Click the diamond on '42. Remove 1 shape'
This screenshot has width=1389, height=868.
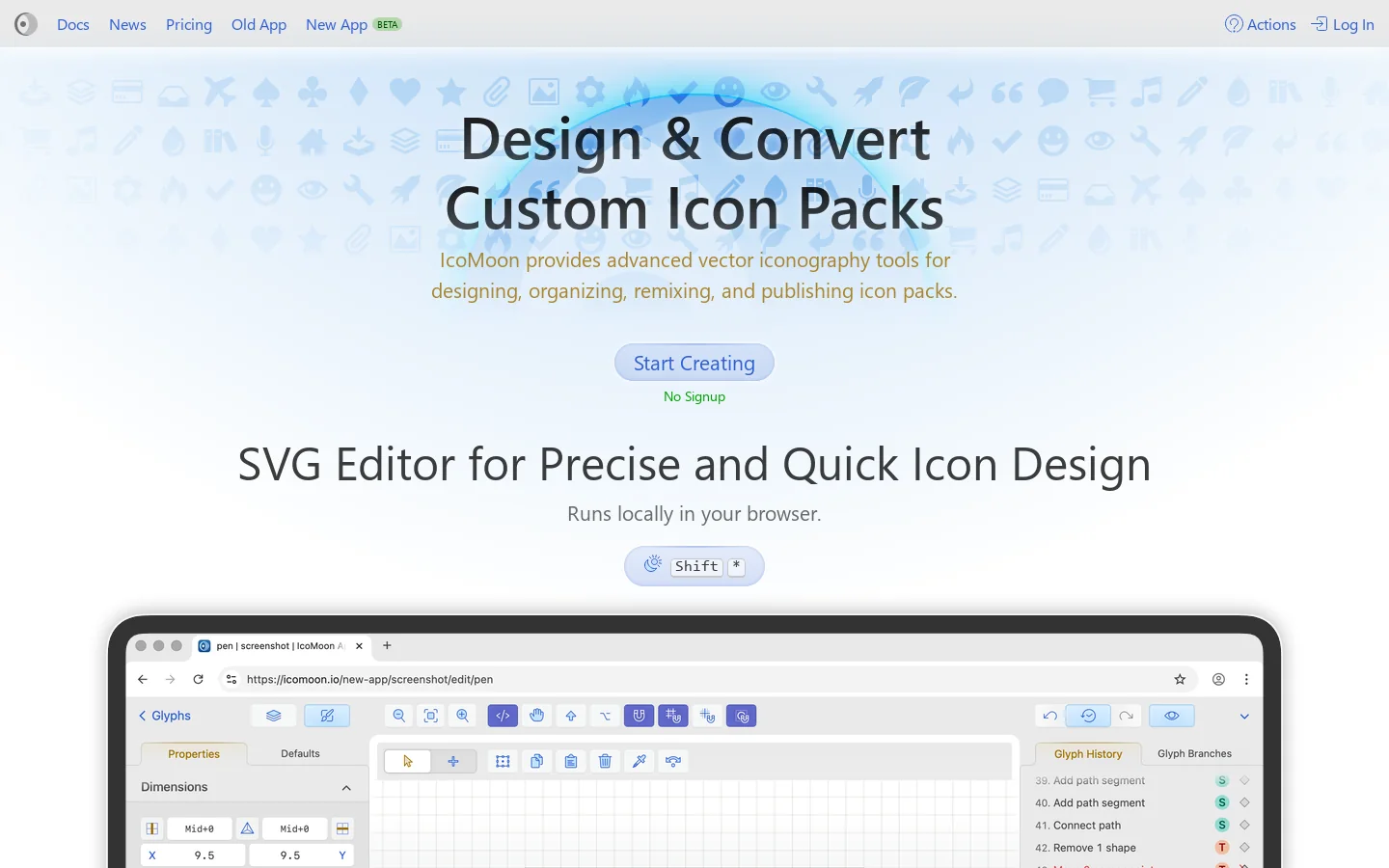point(1244,848)
